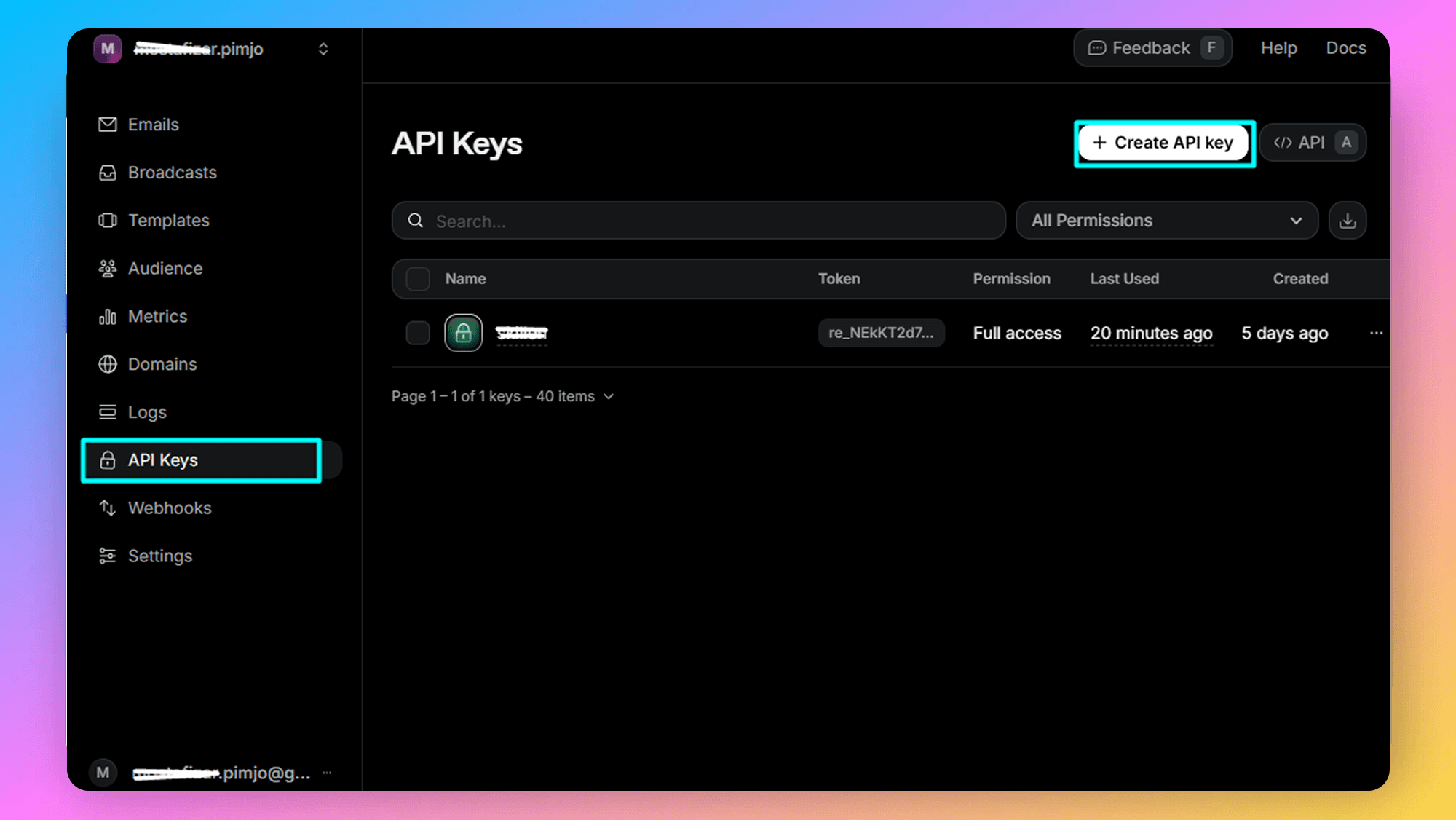Tick the checkbox for the API key row
1456x820 pixels.
pyautogui.click(x=418, y=333)
